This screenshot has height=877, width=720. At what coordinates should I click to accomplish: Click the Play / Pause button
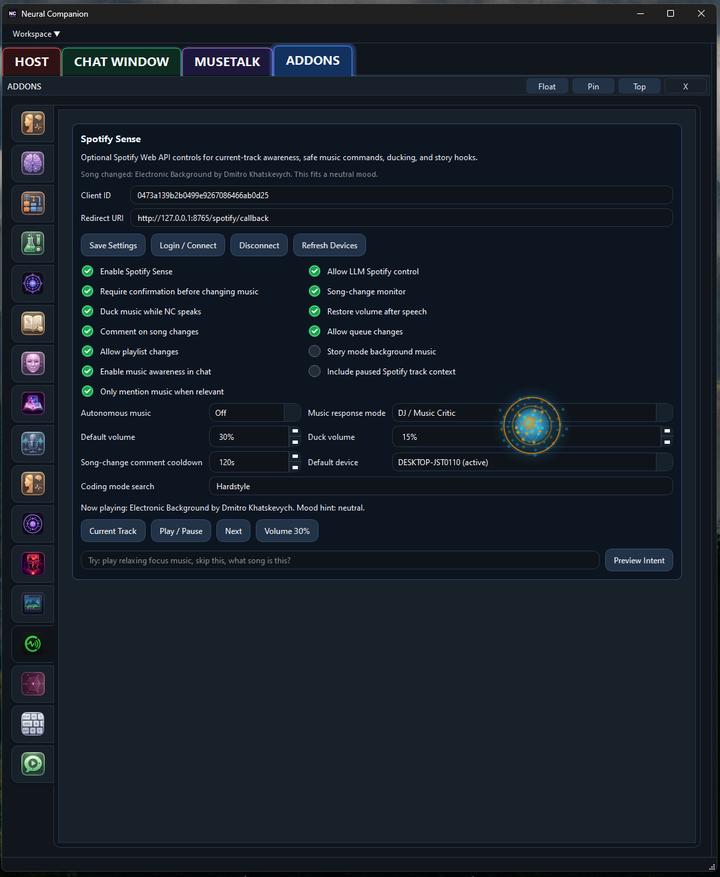[x=181, y=531]
